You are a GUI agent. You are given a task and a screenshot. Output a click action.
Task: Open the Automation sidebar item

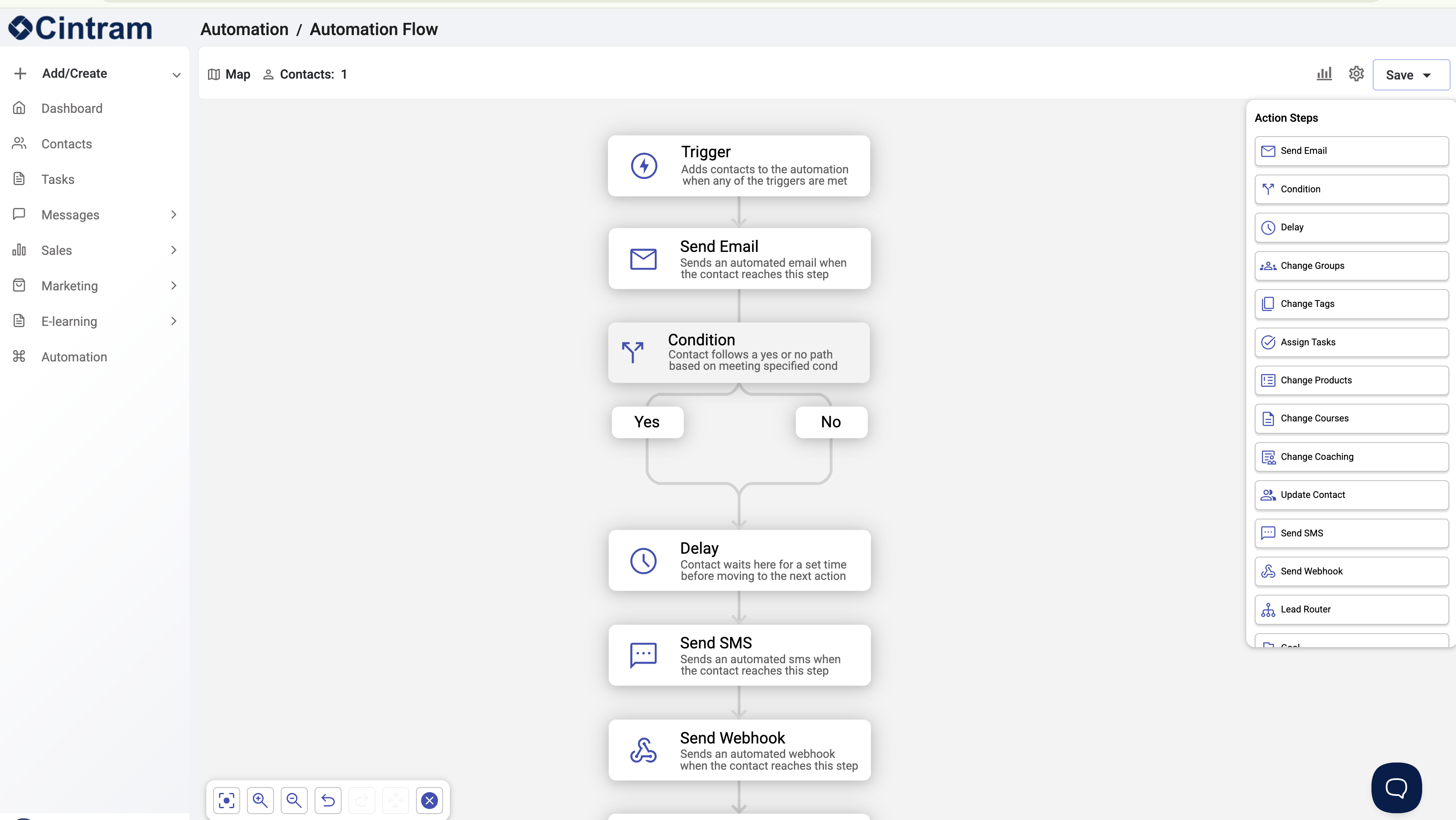[x=74, y=357]
